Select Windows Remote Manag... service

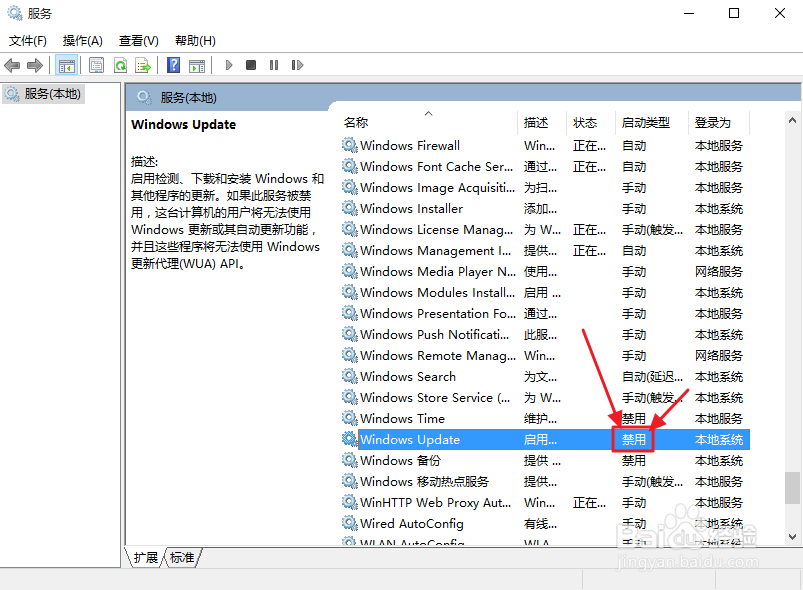click(x=545, y=355)
